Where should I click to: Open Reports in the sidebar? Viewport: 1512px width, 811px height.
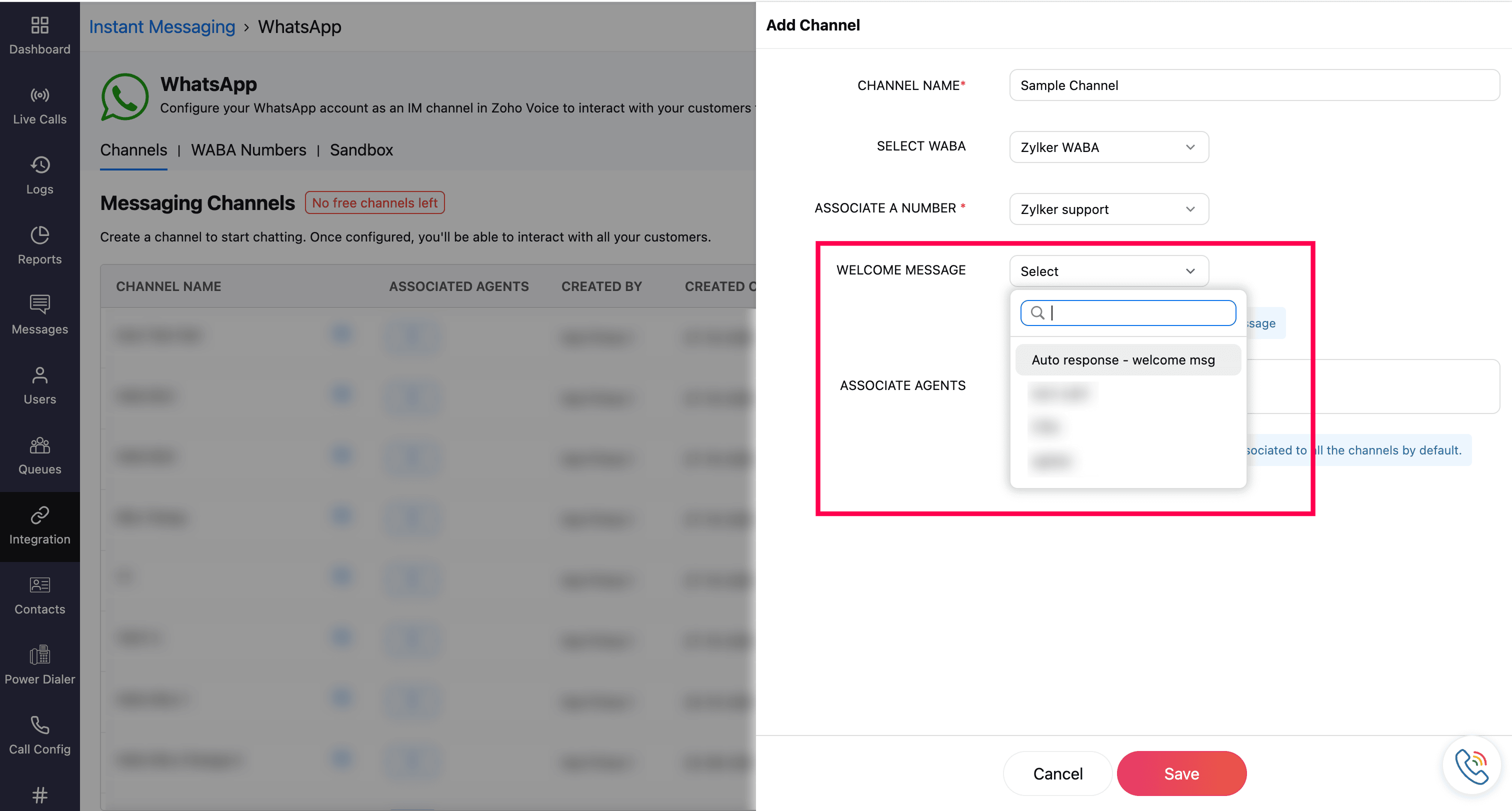coord(39,245)
